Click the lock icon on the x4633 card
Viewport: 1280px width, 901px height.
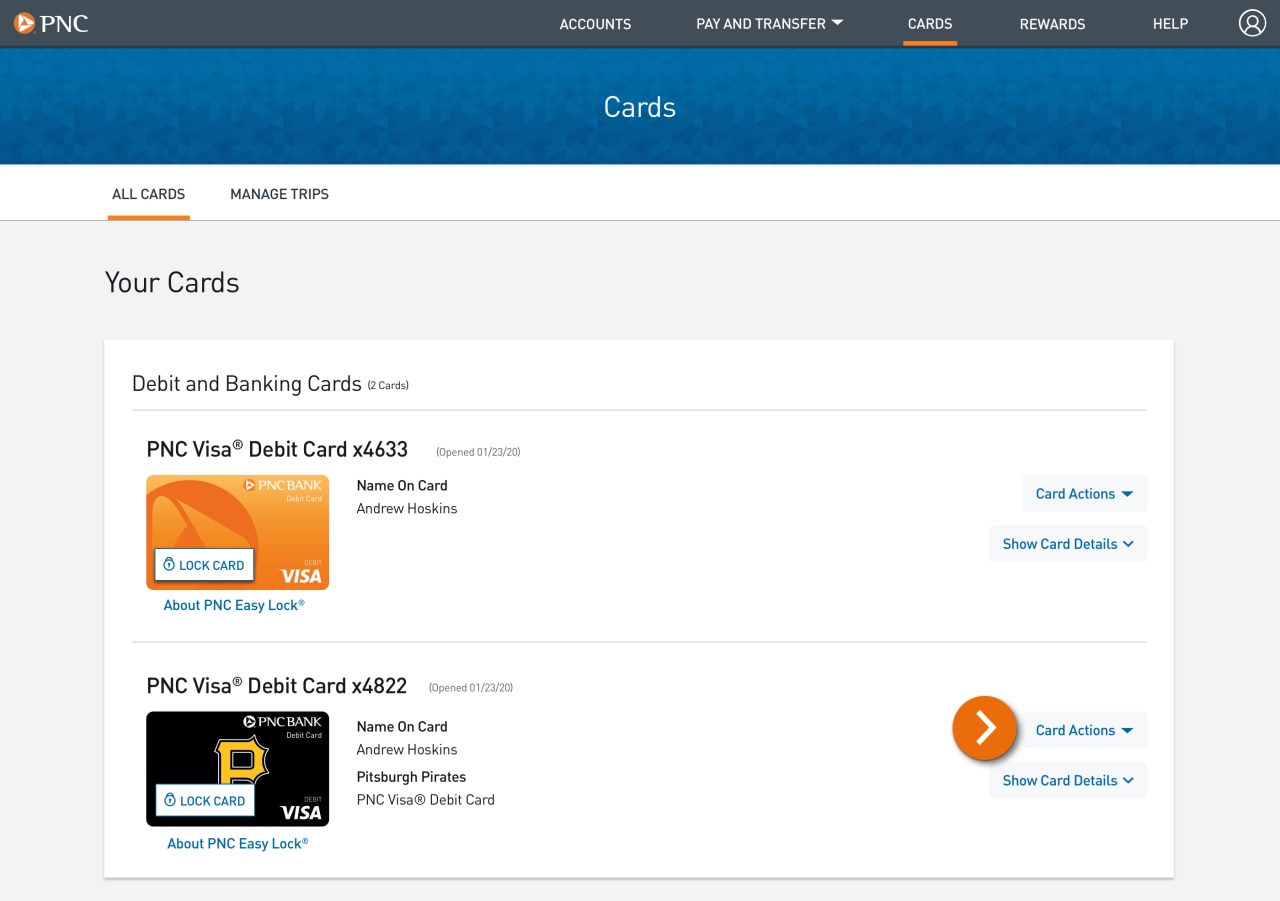pyautogui.click(x=167, y=565)
